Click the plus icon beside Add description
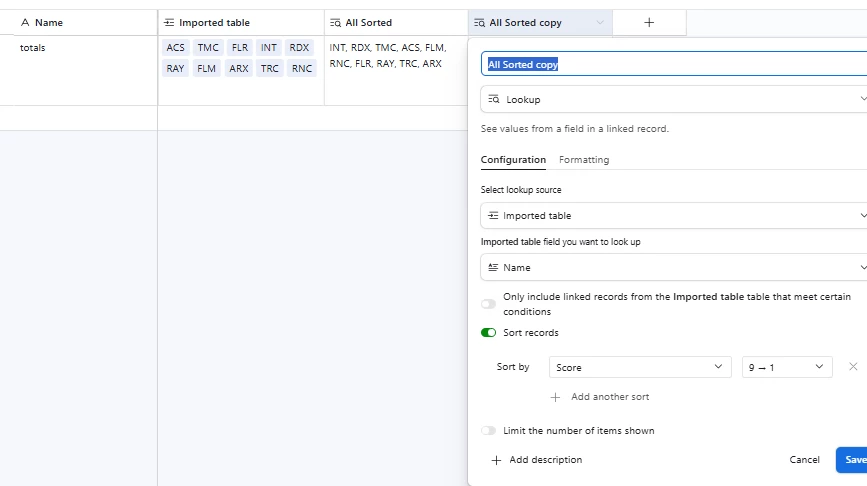The image size is (867, 486). (497, 460)
